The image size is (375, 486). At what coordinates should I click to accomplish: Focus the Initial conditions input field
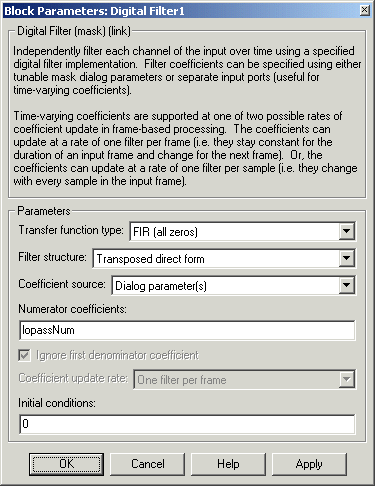(x=187, y=424)
